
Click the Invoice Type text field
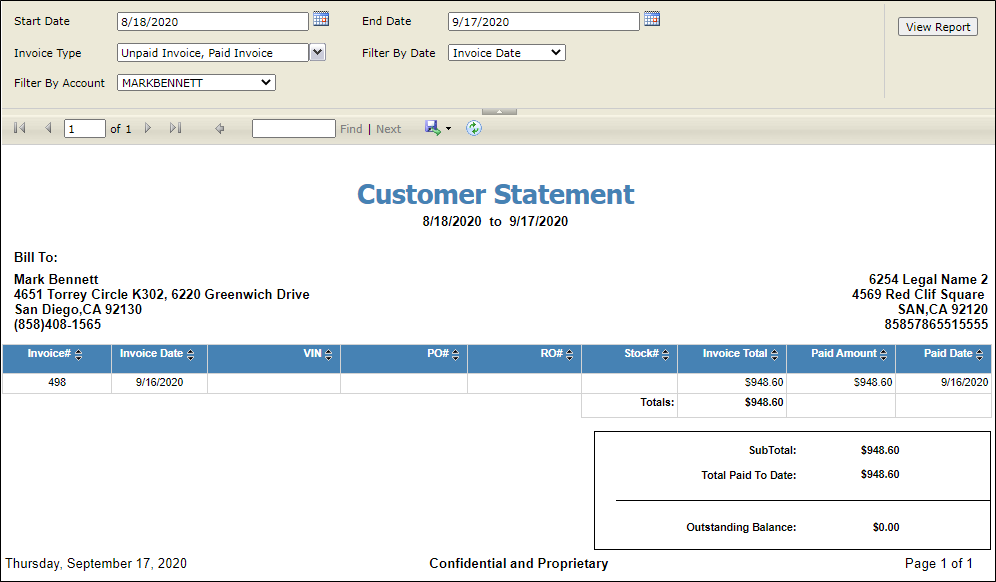pos(213,53)
